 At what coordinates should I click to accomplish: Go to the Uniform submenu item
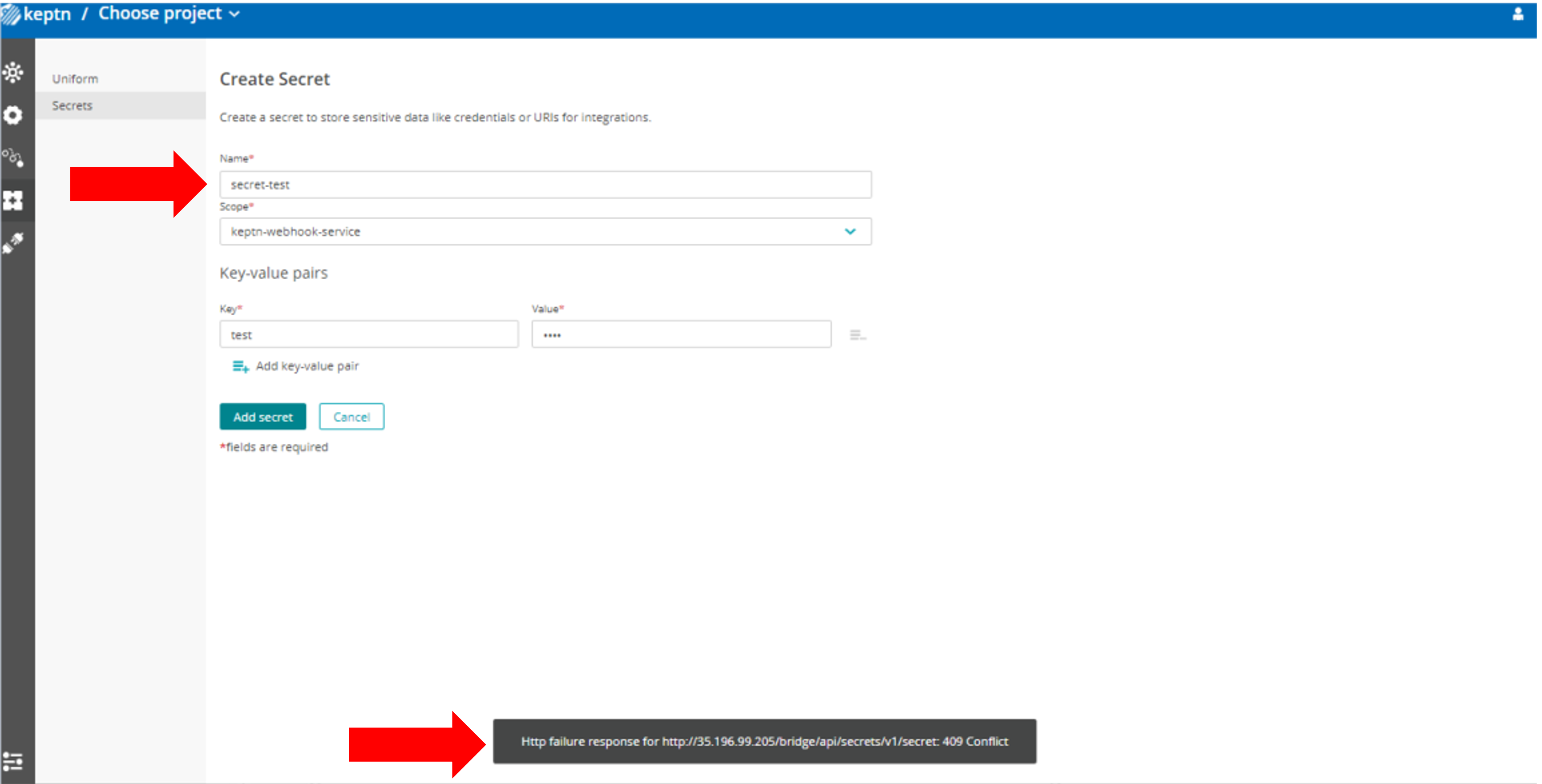(x=76, y=79)
